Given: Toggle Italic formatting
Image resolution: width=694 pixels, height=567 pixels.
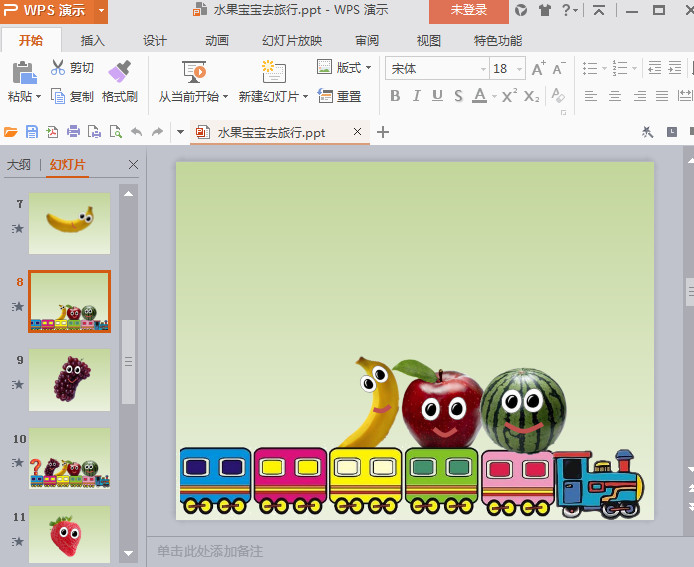Looking at the screenshot, I should [416, 97].
